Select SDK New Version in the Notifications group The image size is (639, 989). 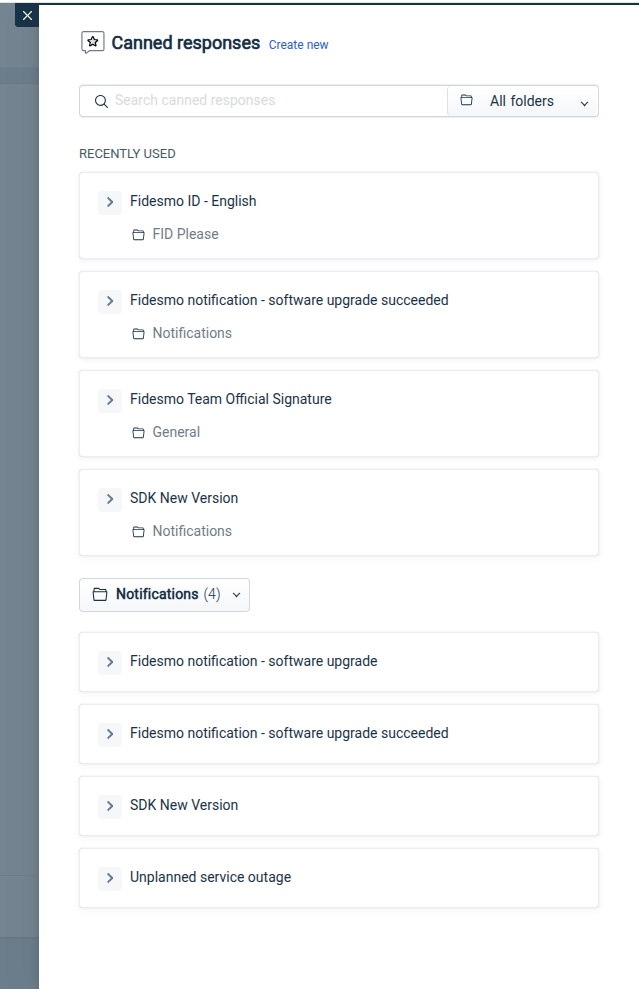coord(339,806)
